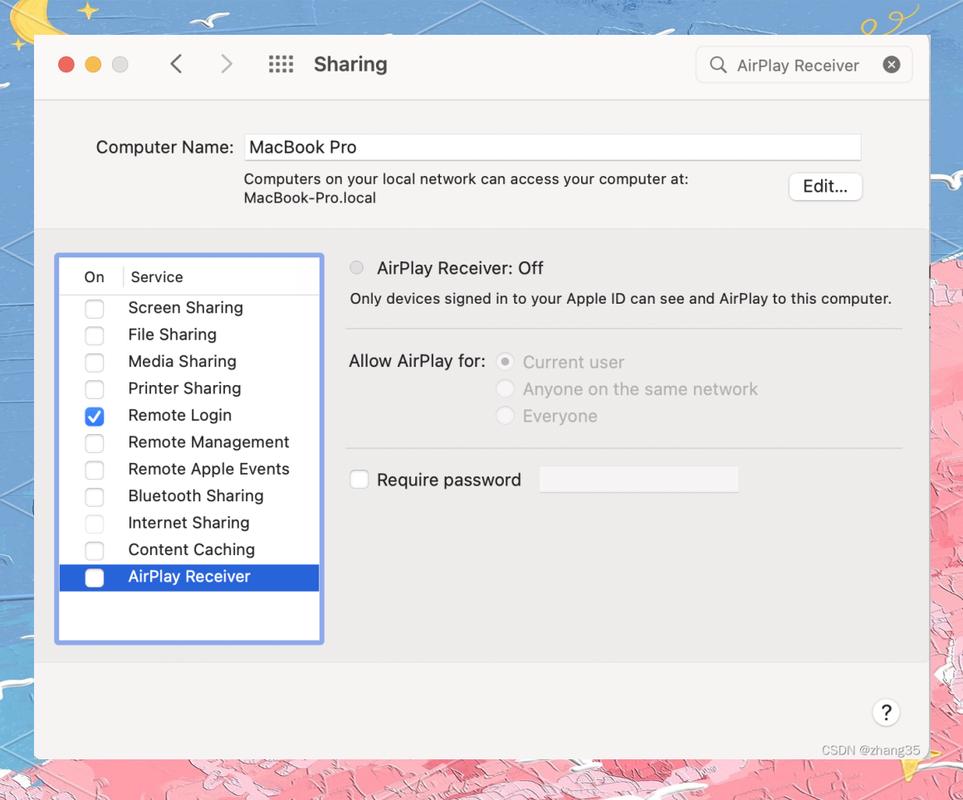Viewport: 963px width, 800px height.
Task: Turn on the AirPlay Receiver checkbox
Action: coord(94,578)
